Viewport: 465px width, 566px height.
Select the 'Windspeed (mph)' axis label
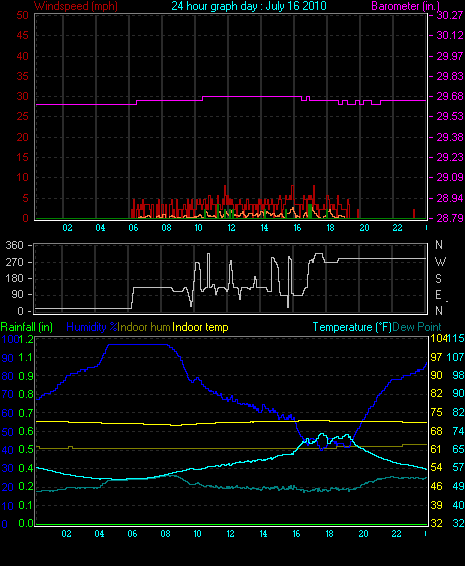point(76,6)
